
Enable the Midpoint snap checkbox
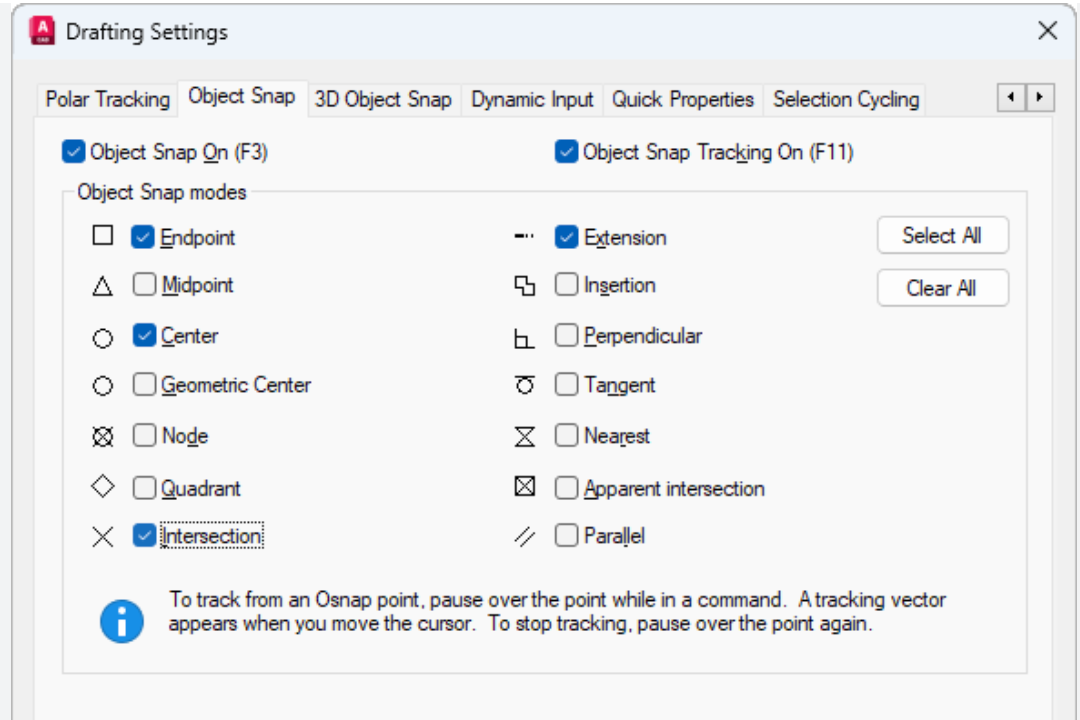point(142,286)
